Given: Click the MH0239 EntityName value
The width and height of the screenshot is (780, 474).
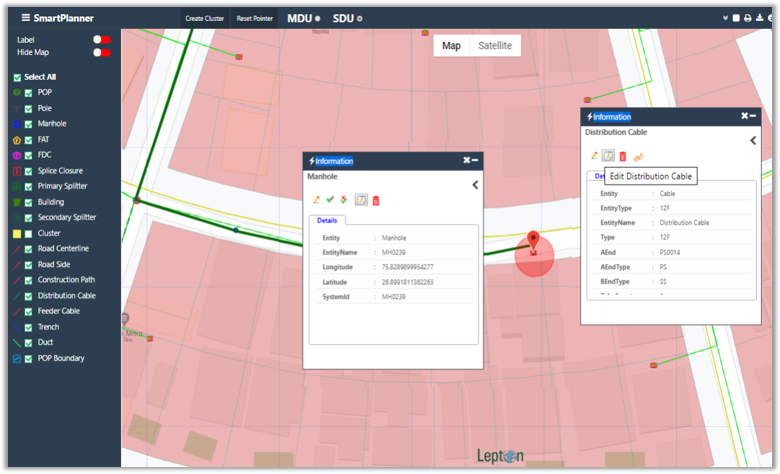Looking at the screenshot, I should tap(393, 252).
